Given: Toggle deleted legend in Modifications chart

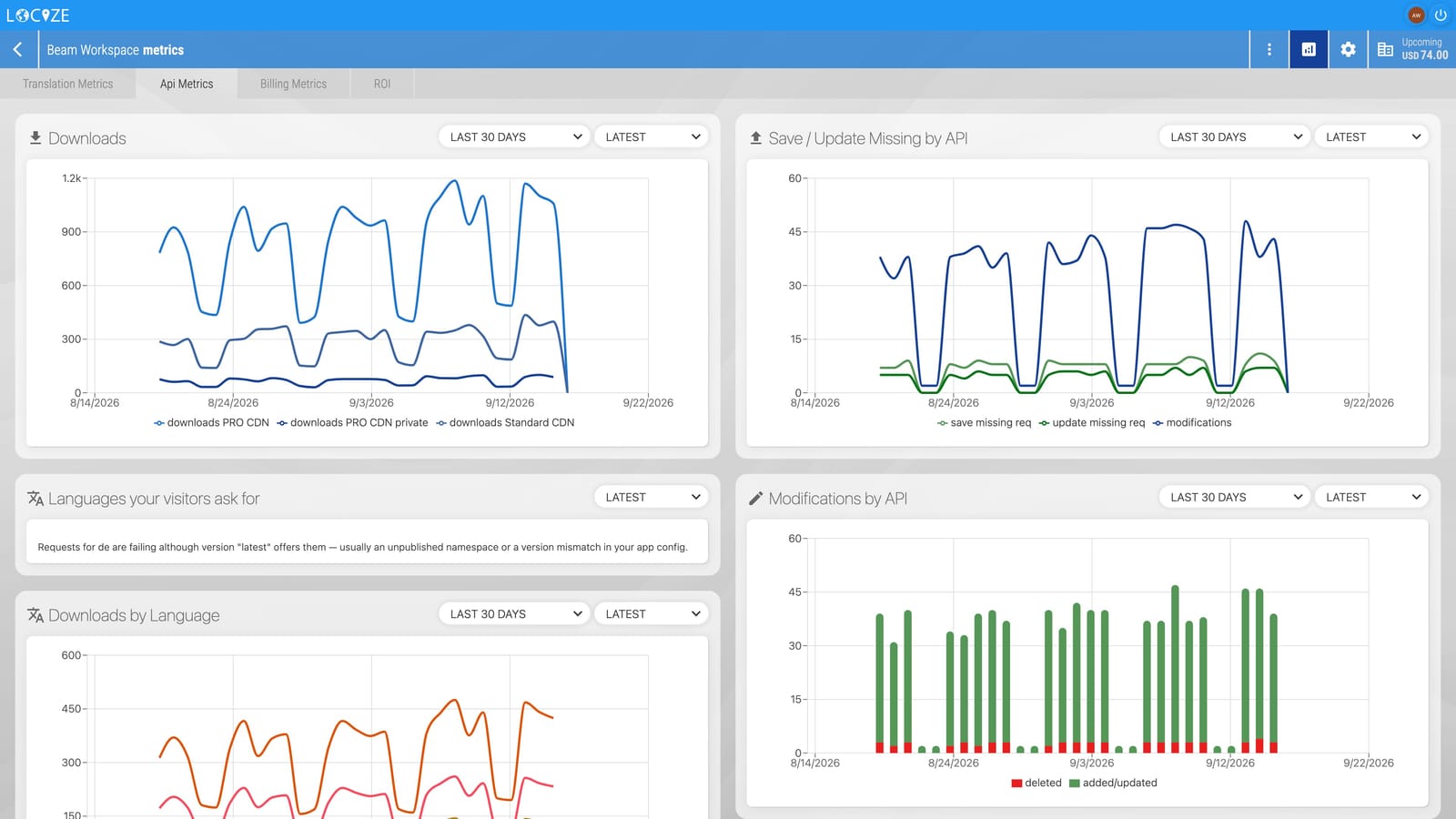Looking at the screenshot, I should (1036, 784).
